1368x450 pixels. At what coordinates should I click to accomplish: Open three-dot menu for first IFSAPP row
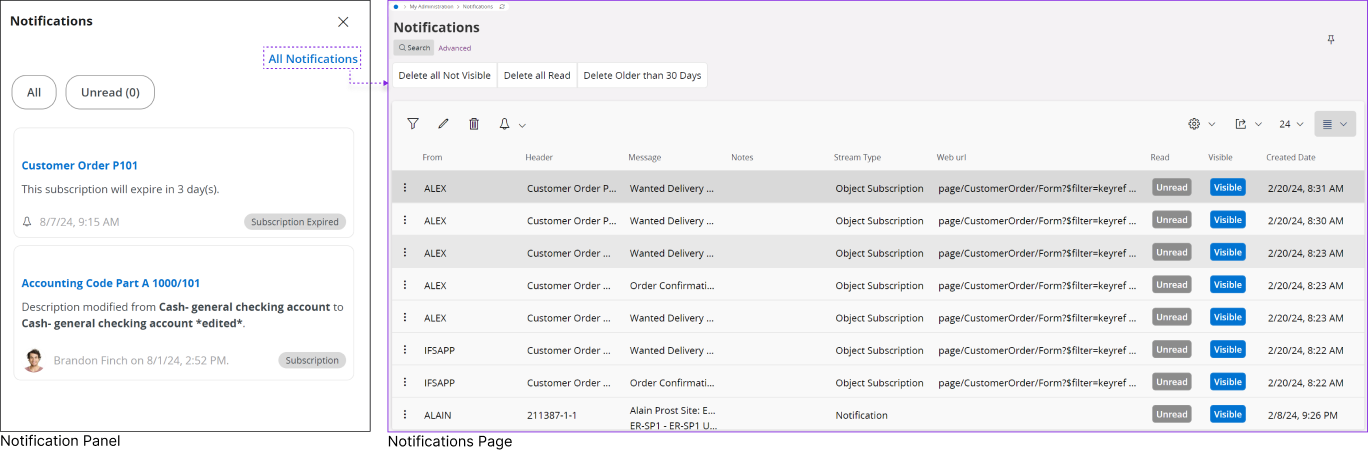pos(405,350)
